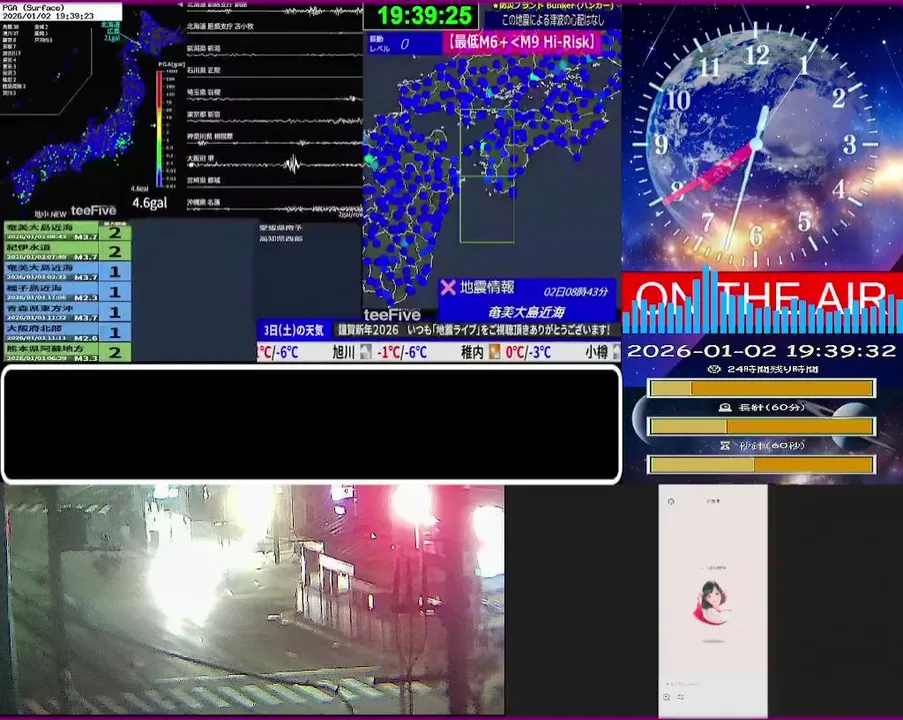The width and height of the screenshot is (903, 720).
Task: Select the 奄美大島近海 M3.7 intensity 1 row
Action: click(x=67, y=272)
